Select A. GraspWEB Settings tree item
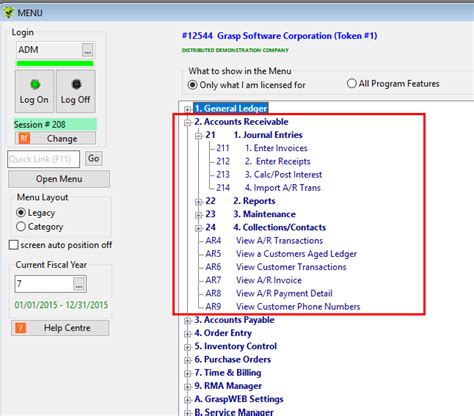Screen dimensions: 474x416 (x=239, y=399)
